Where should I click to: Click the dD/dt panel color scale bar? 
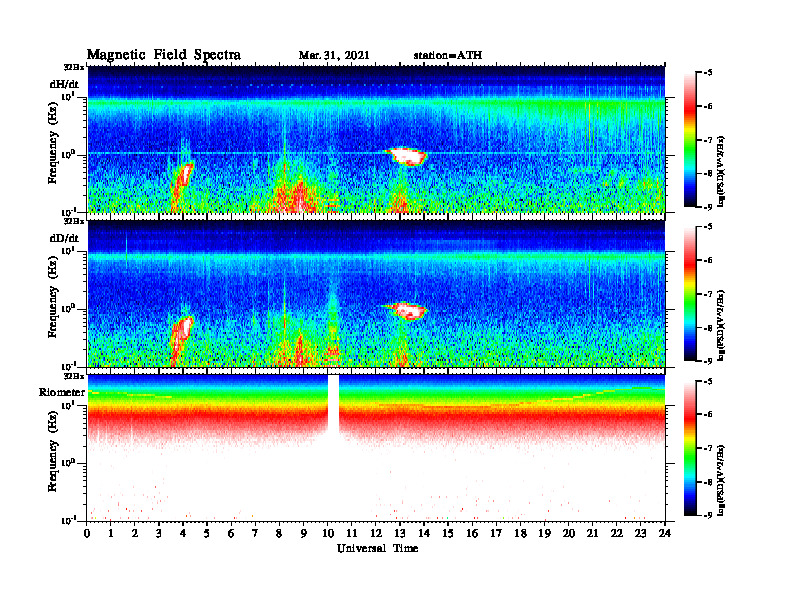690,294
